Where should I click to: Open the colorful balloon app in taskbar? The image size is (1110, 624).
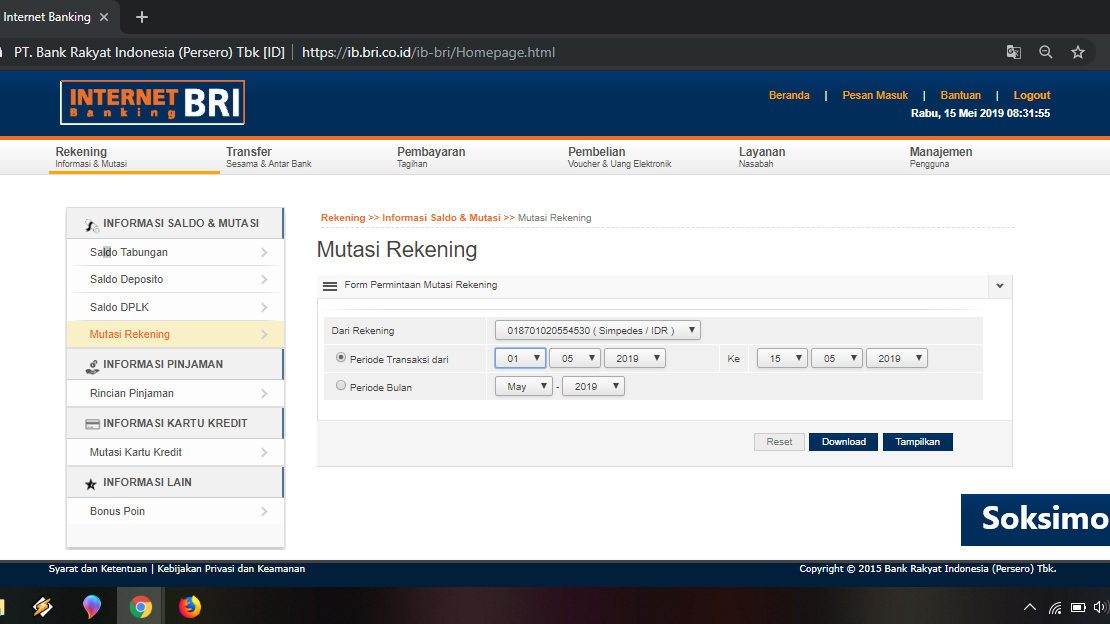tap(92, 607)
